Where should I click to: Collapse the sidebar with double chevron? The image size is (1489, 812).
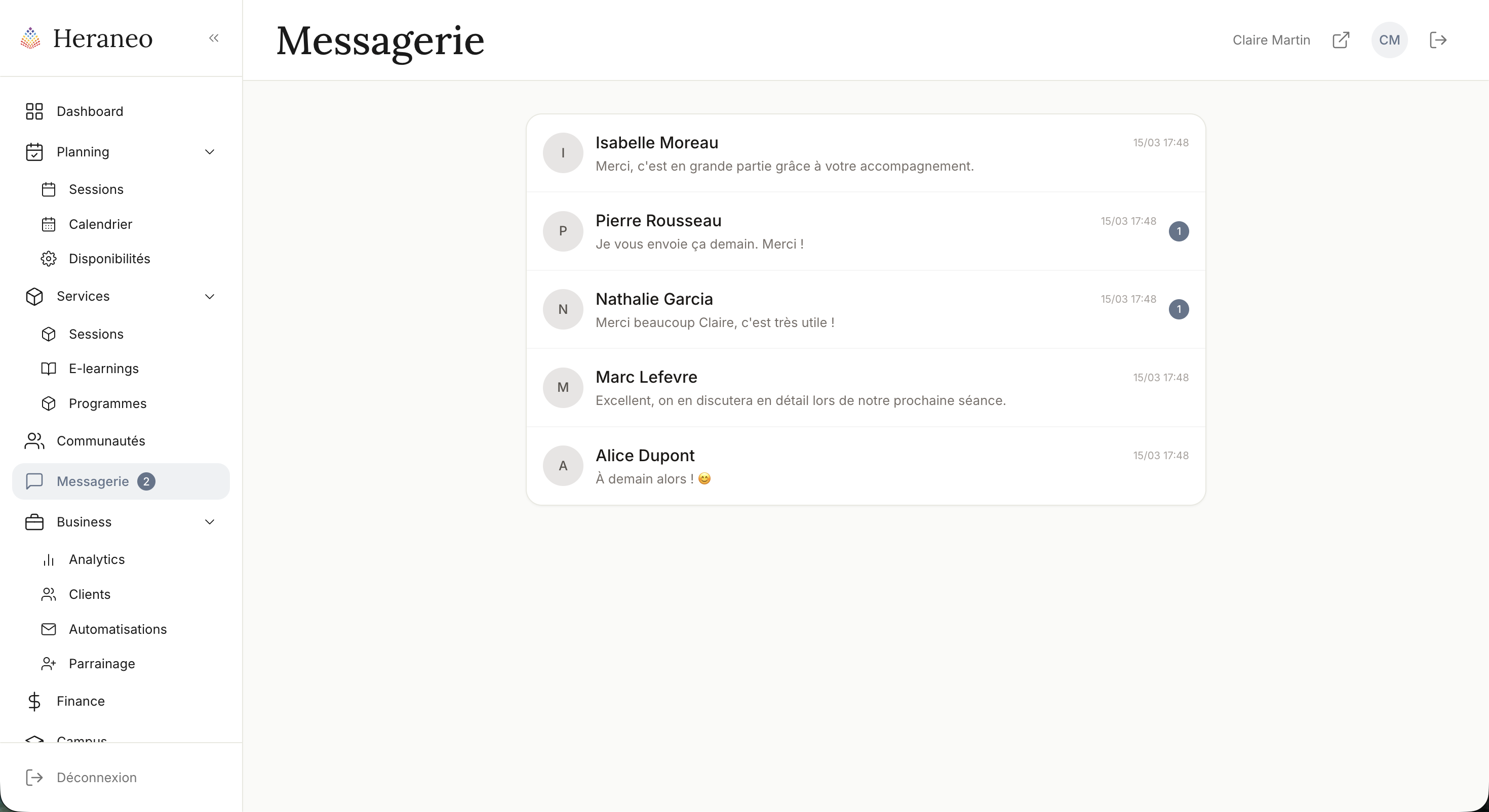pyautogui.click(x=214, y=38)
